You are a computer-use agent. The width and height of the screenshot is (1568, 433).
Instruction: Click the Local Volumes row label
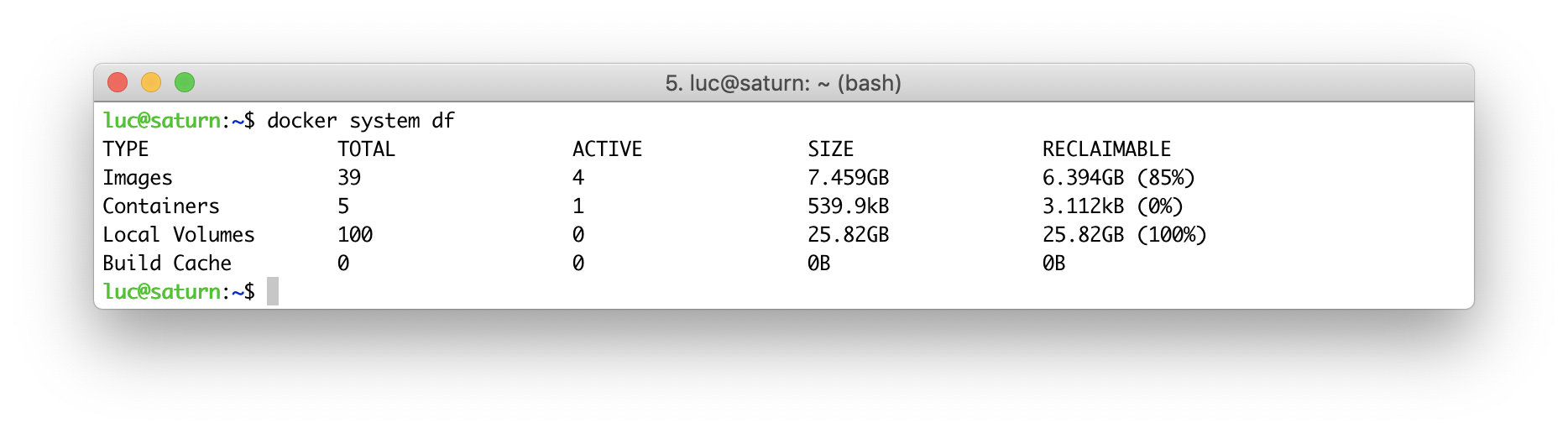179,235
